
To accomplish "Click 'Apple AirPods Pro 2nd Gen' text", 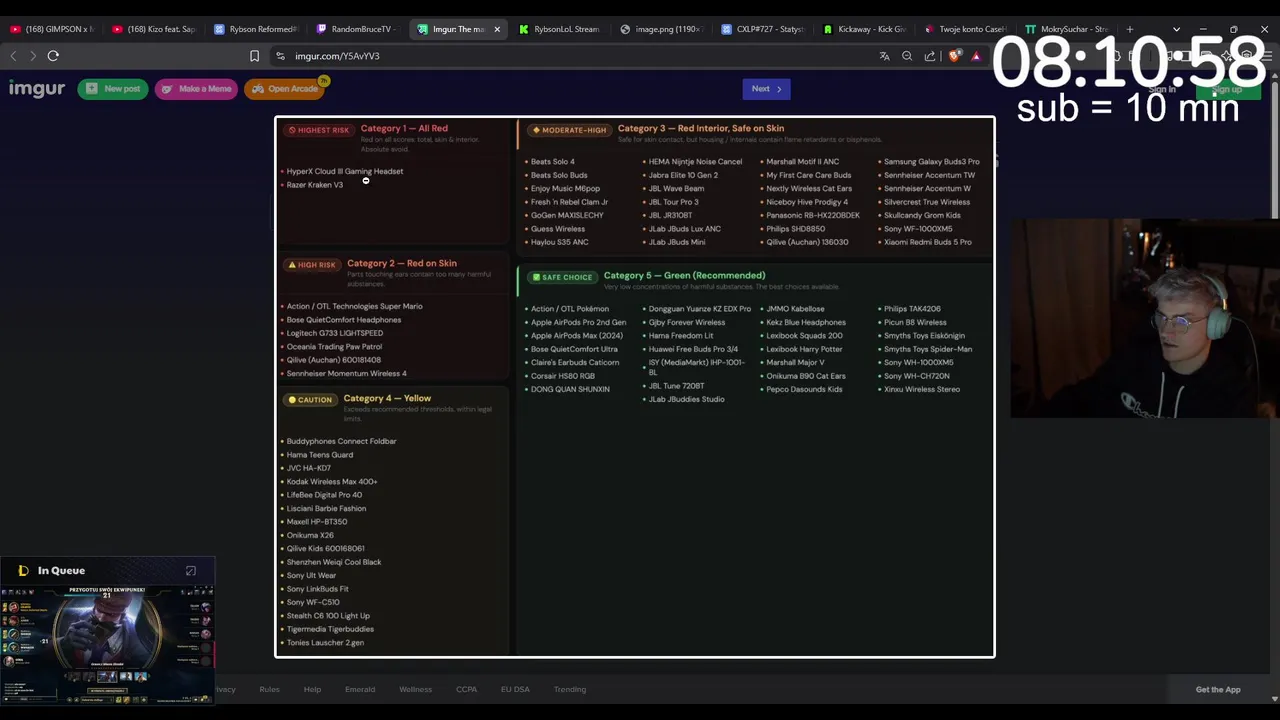I will coord(578,322).
